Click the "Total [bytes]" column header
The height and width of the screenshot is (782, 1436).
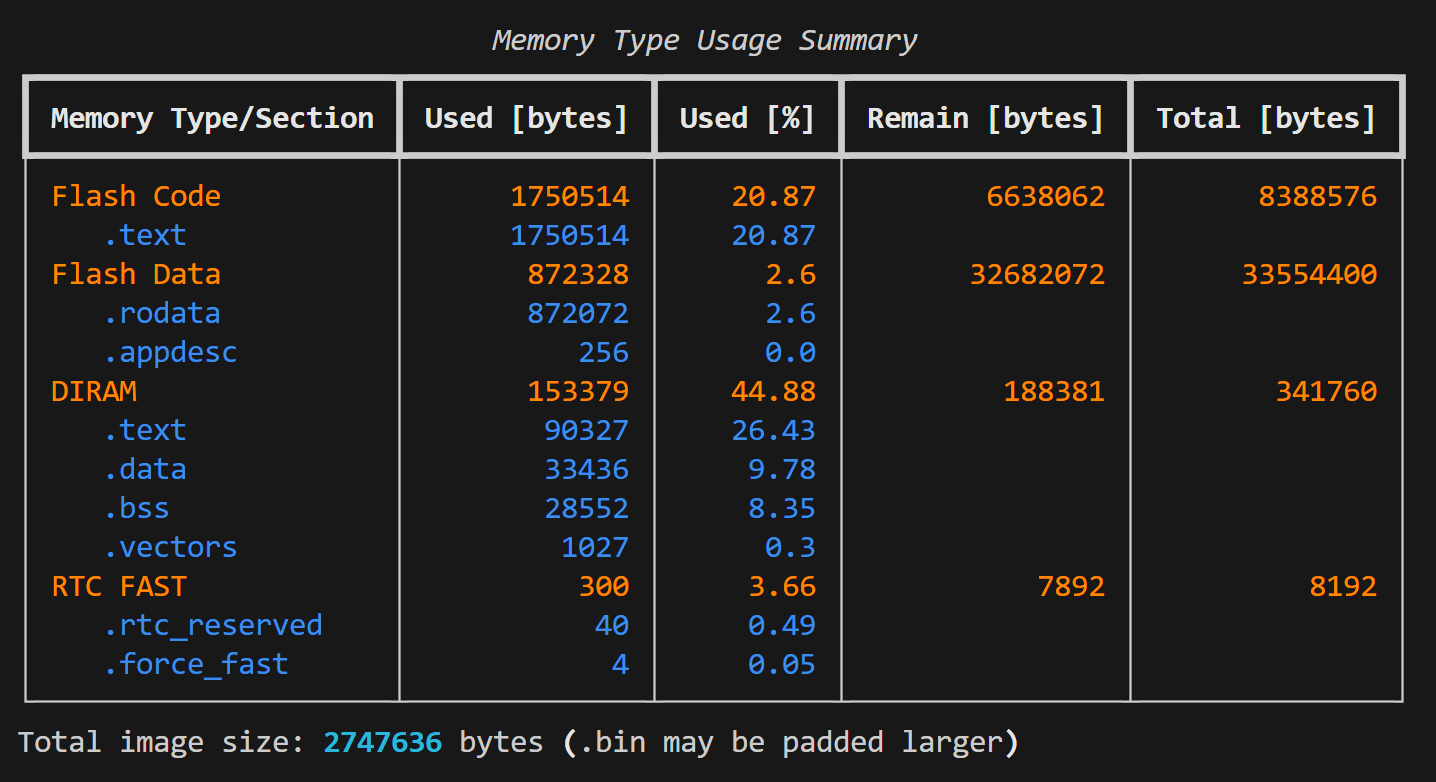1267,118
